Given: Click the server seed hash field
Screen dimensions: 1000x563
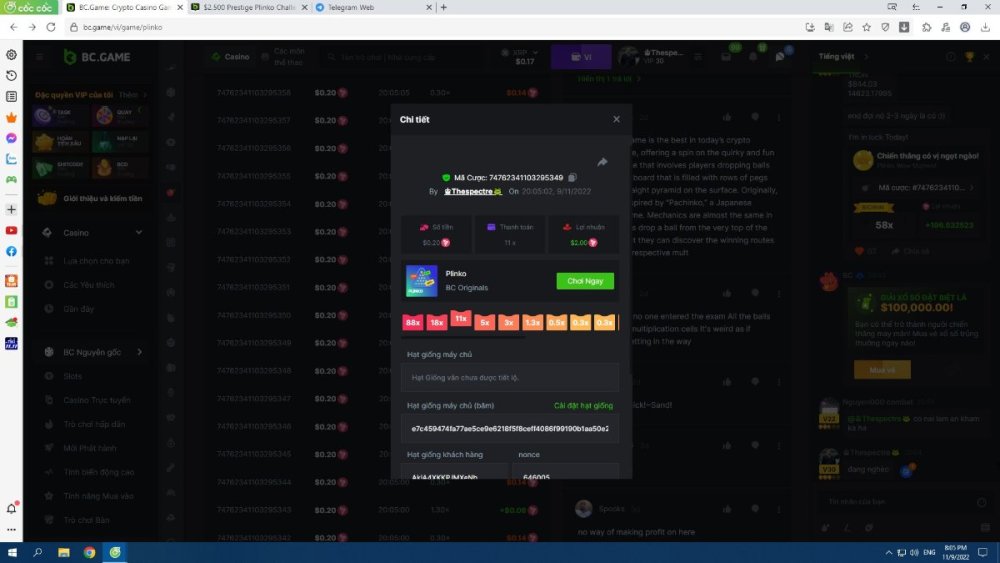Looking at the screenshot, I should pos(510,427).
